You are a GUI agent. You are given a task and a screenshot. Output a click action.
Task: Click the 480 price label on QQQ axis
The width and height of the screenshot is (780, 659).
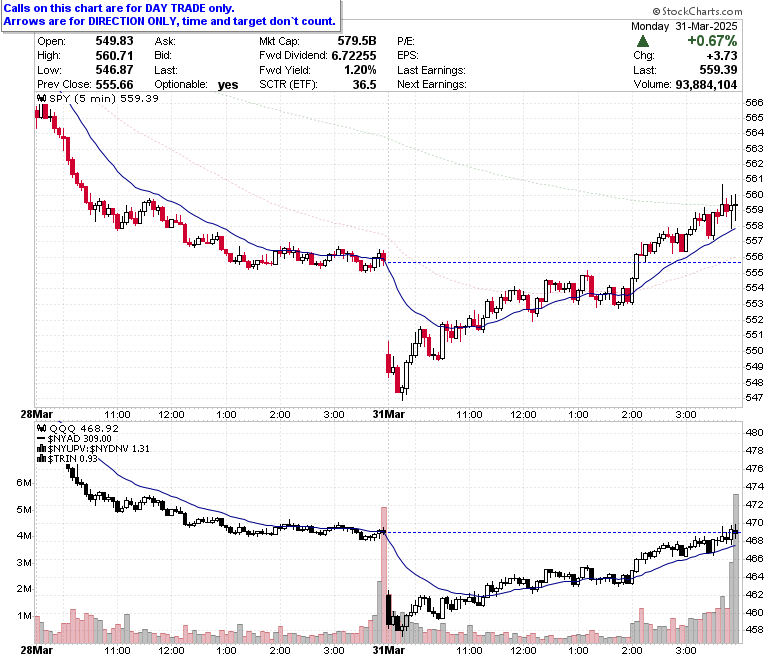coord(754,432)
